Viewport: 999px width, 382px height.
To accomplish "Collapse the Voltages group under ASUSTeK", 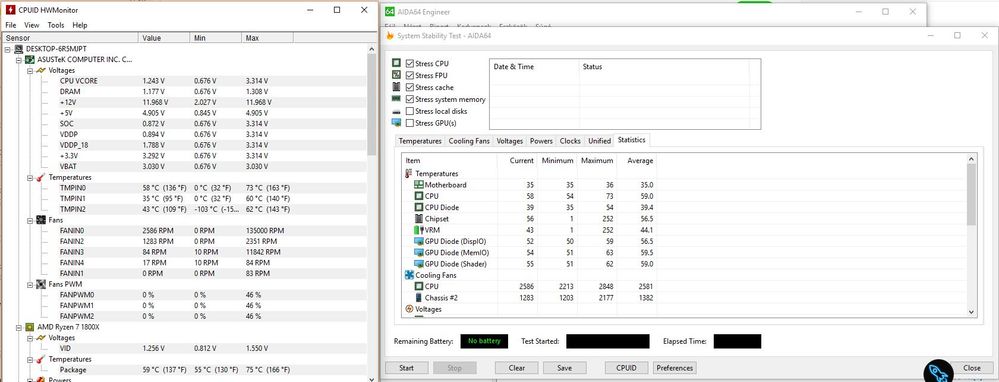I will (30, 70).
